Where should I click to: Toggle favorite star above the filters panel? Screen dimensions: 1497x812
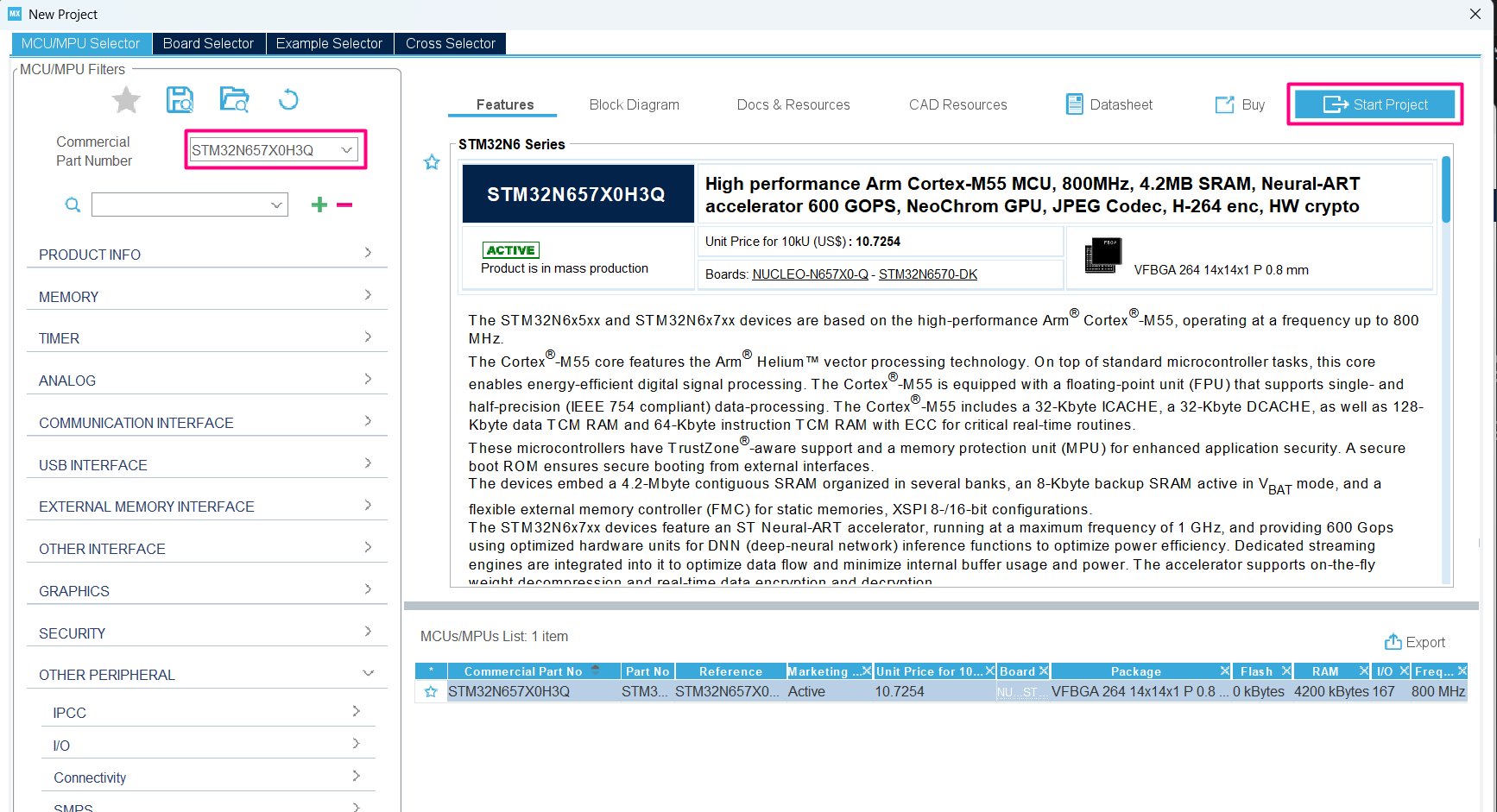tap(125, 99)
